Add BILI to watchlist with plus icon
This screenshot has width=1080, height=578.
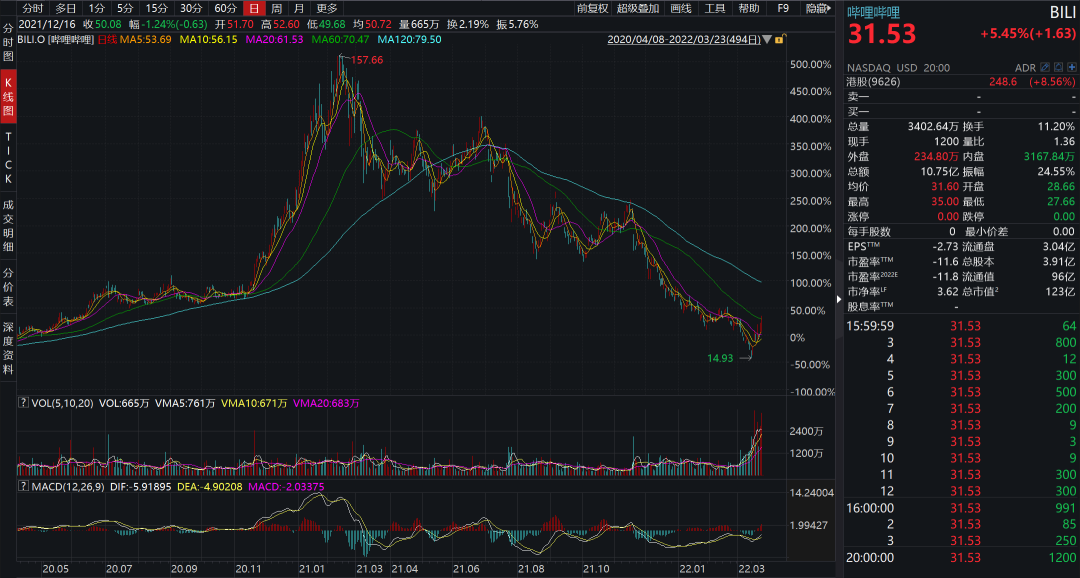pyautogui.click(x=1072, y=68)
